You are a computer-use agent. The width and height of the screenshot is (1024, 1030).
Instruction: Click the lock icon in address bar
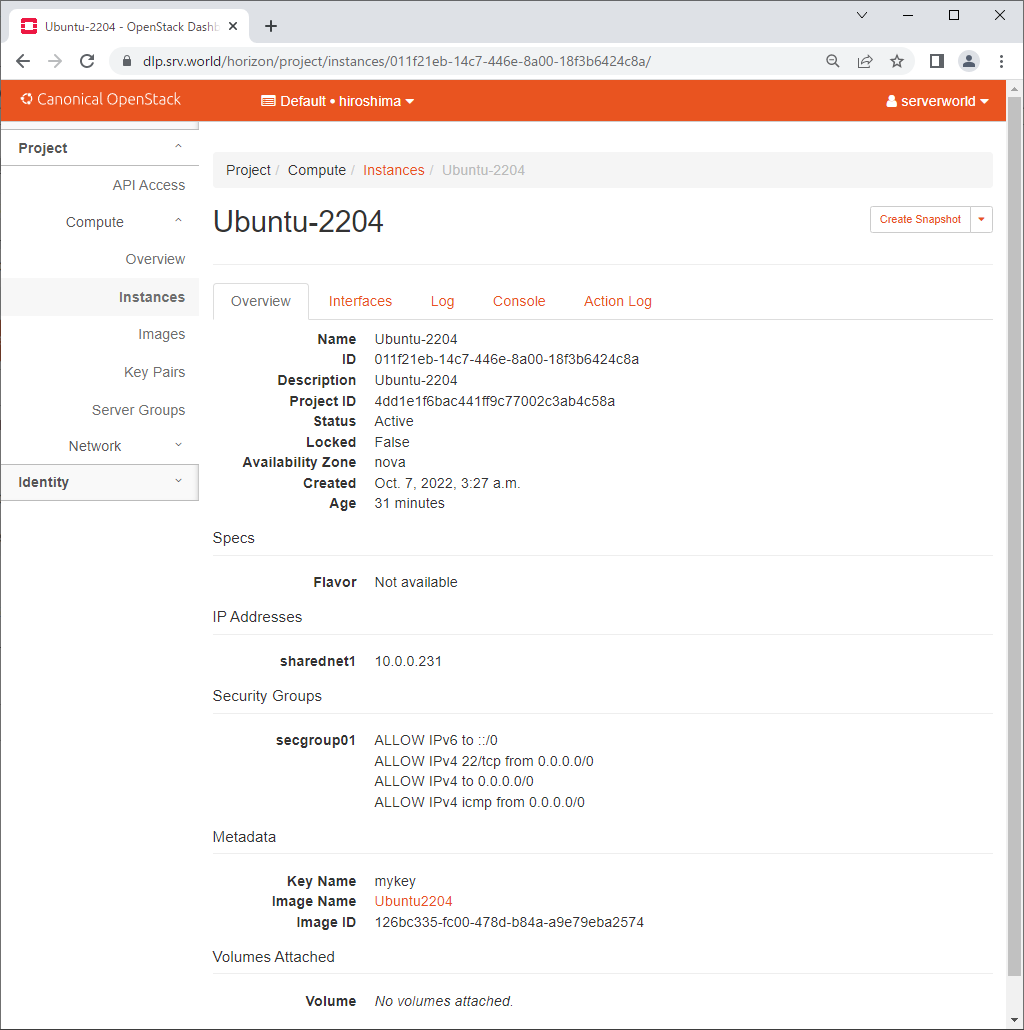tap(127, 61)
